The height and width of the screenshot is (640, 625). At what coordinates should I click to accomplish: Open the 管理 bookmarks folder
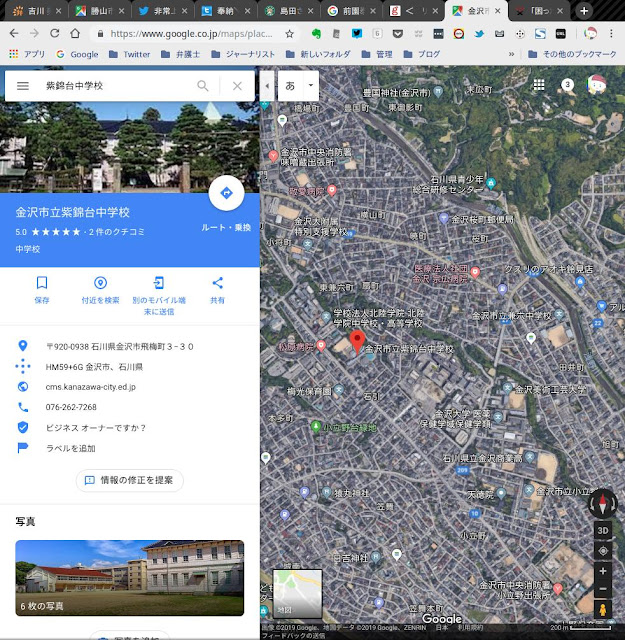pos(377,54)
